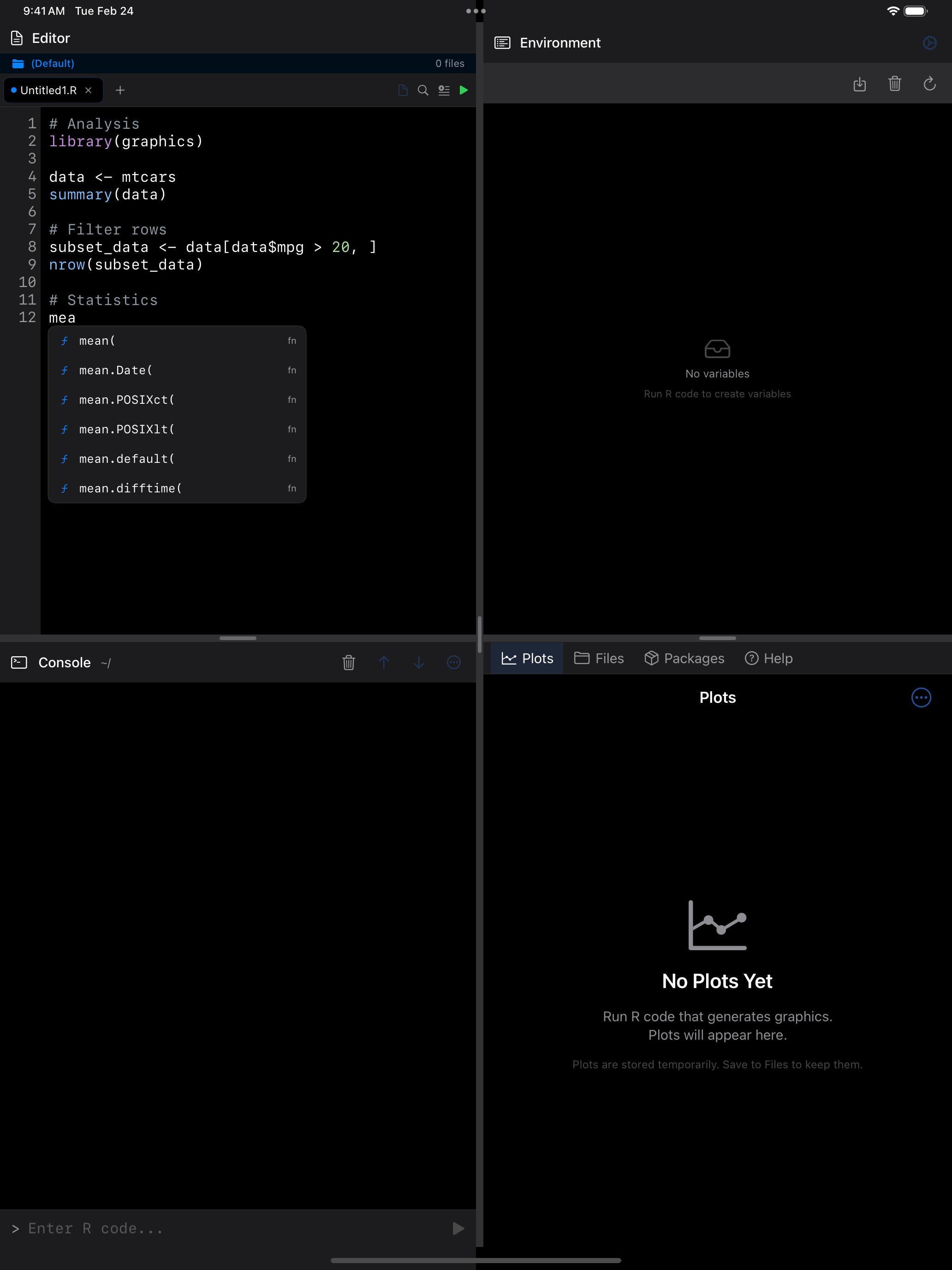Image resolution: width=952 pixels, height=1270 pixels.
Task: Switch to the Packages tab
Action: (684, 658)
